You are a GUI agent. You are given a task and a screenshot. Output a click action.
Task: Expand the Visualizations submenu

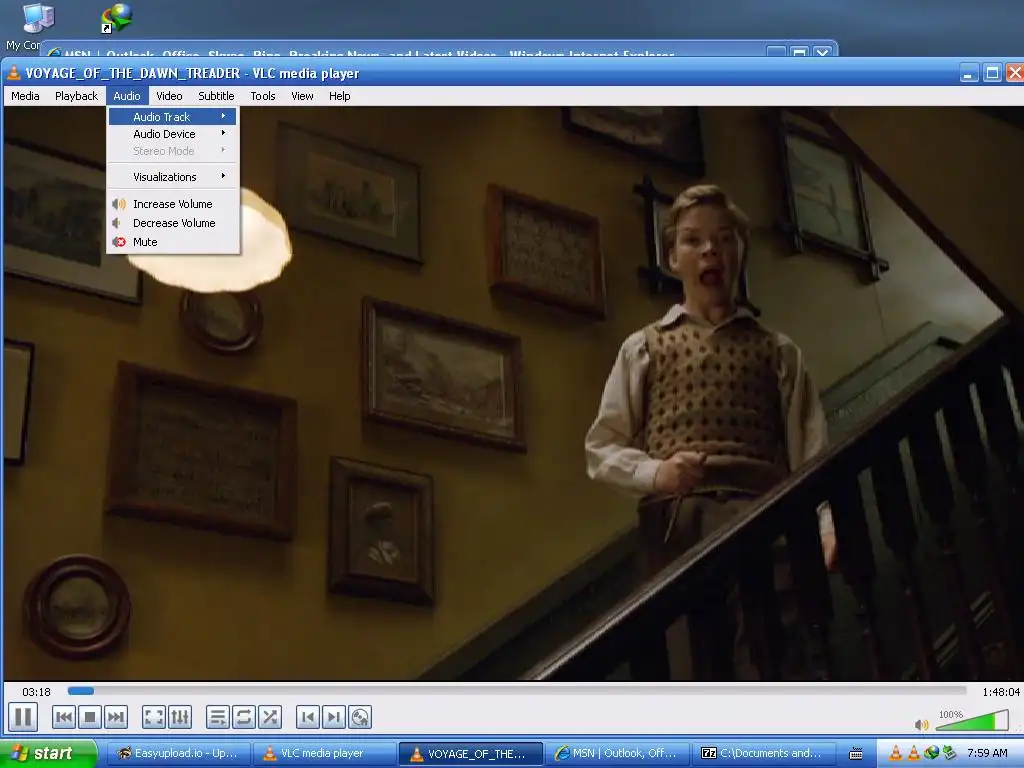(x=172, y=177)
